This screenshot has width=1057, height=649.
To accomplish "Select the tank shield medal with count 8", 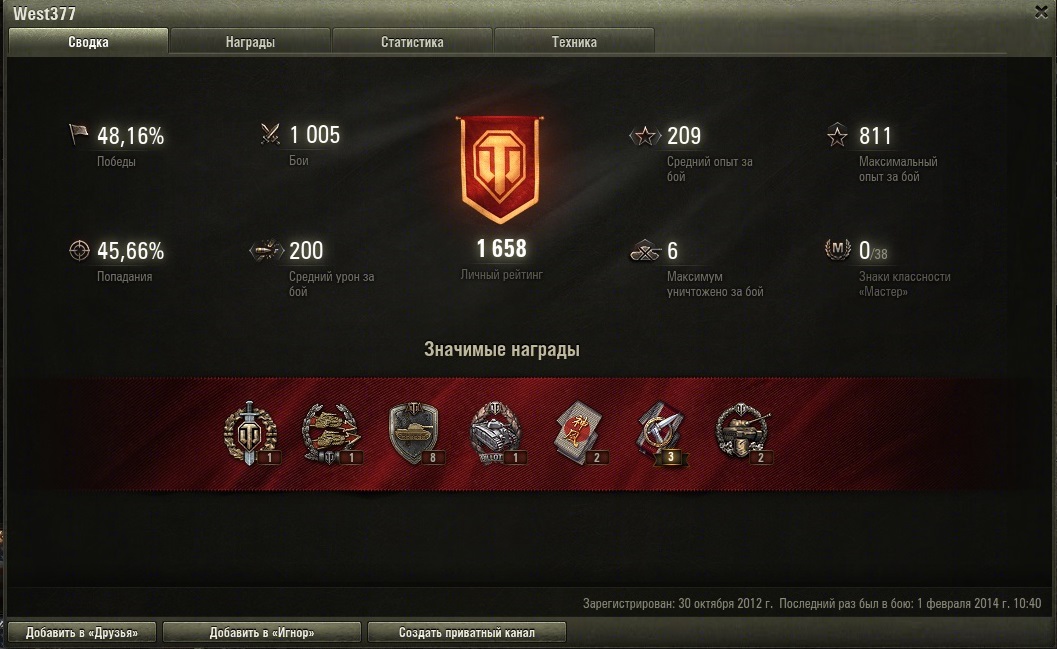I will click(x=415, y=433).
